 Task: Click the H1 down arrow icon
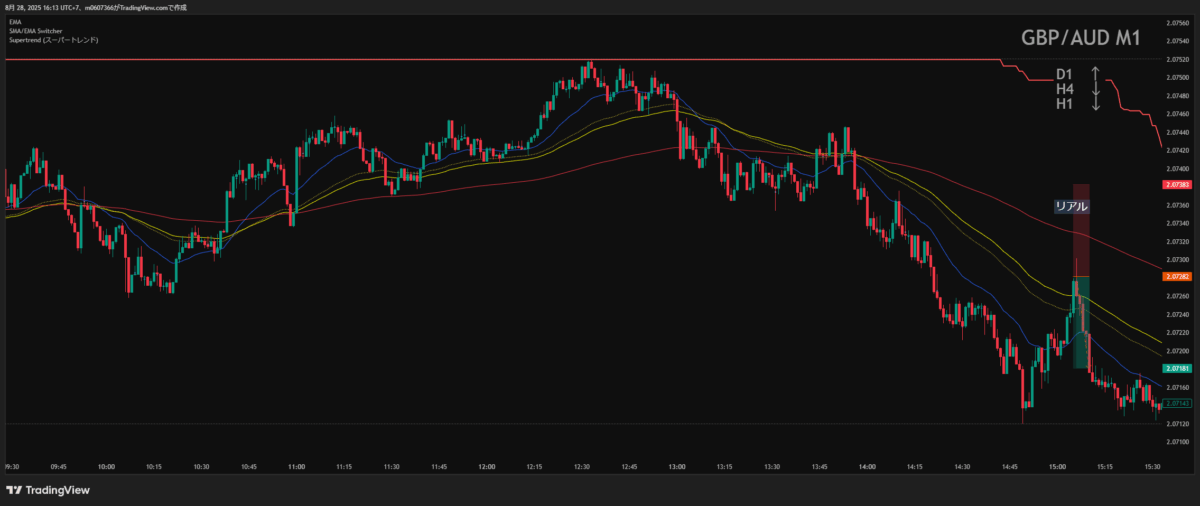[1095, 103]
